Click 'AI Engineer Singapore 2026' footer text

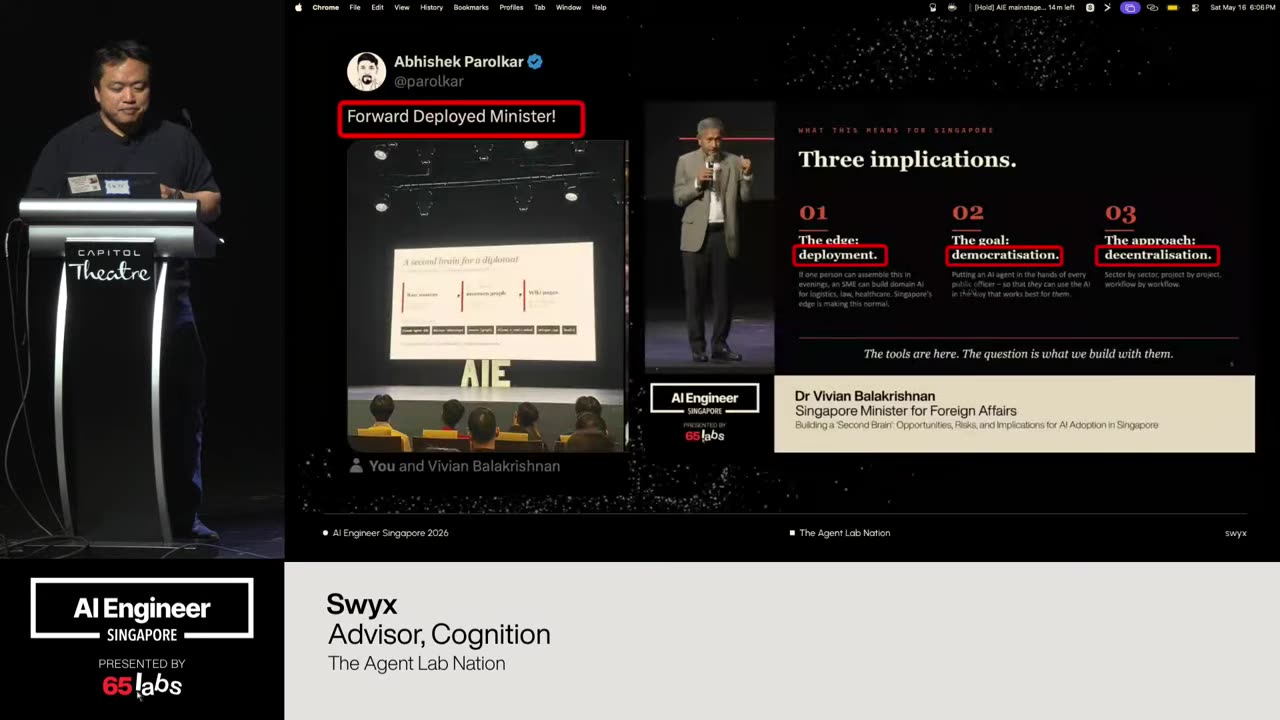pos(390,533)
